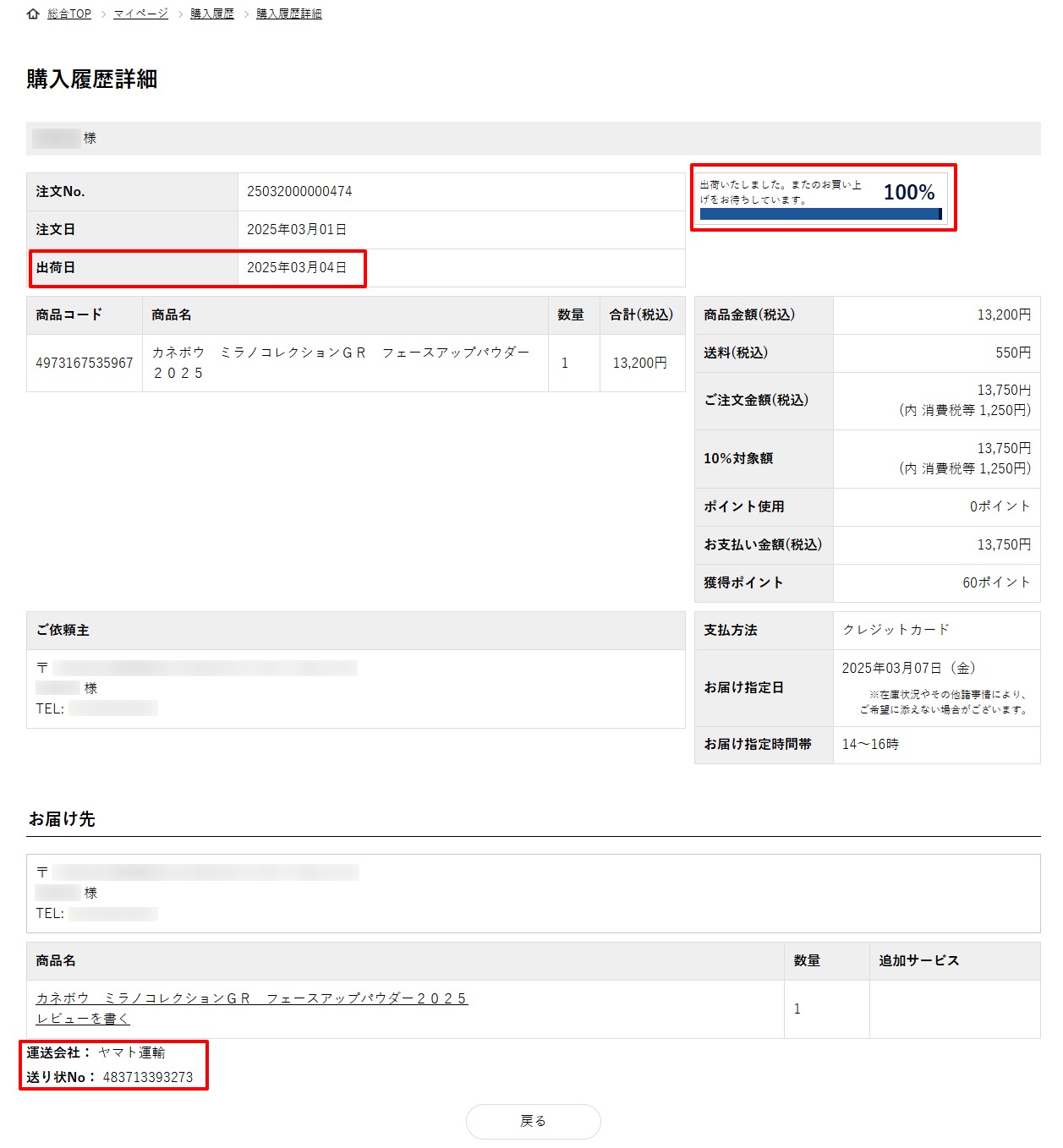Image resolution: width=1063 pixels, height=1148 pixels.
Task: Click レビューを書く to write a review
Action: click(x=83, y=1019)
